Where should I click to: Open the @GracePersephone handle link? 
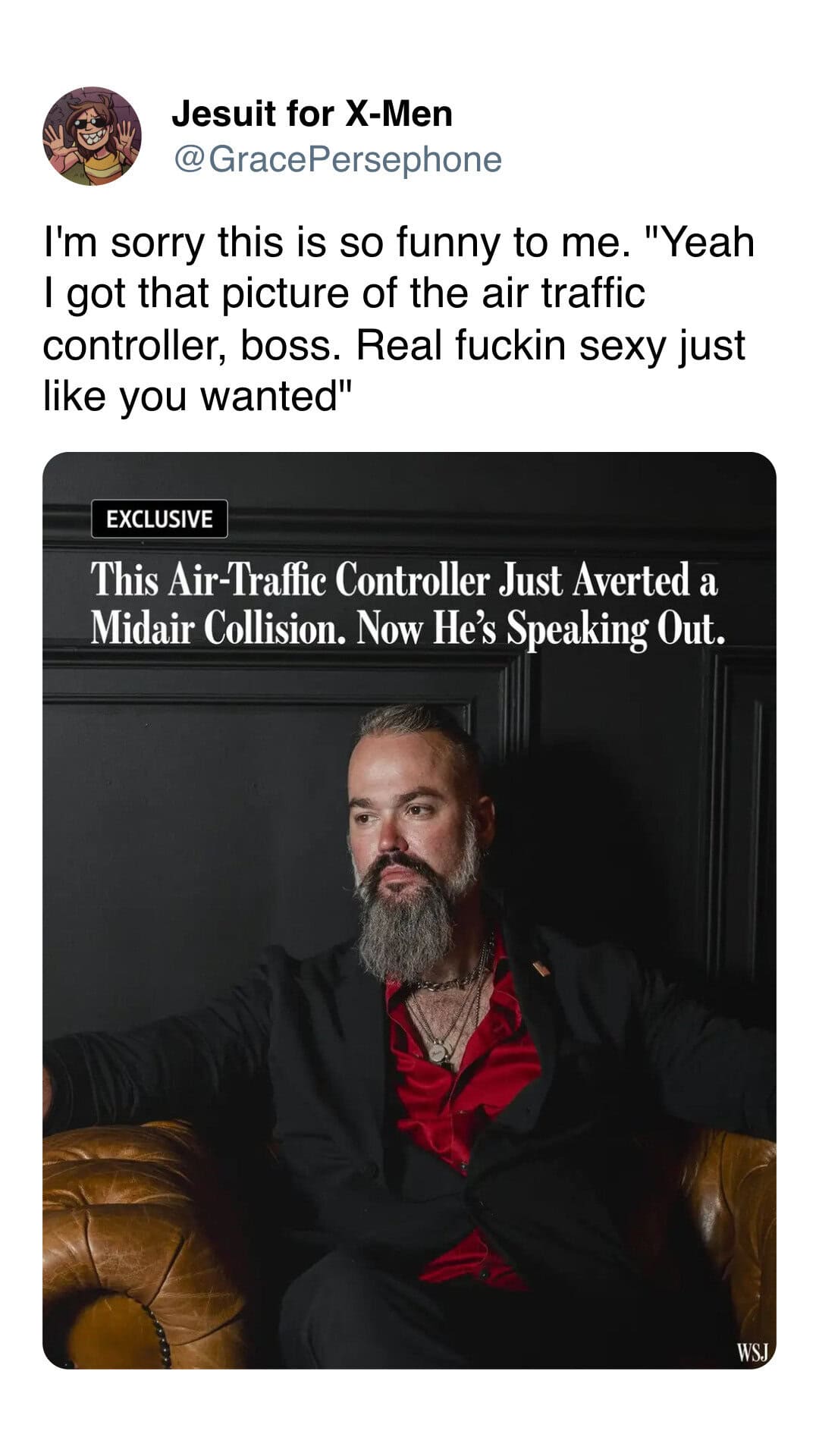(338, 159)
